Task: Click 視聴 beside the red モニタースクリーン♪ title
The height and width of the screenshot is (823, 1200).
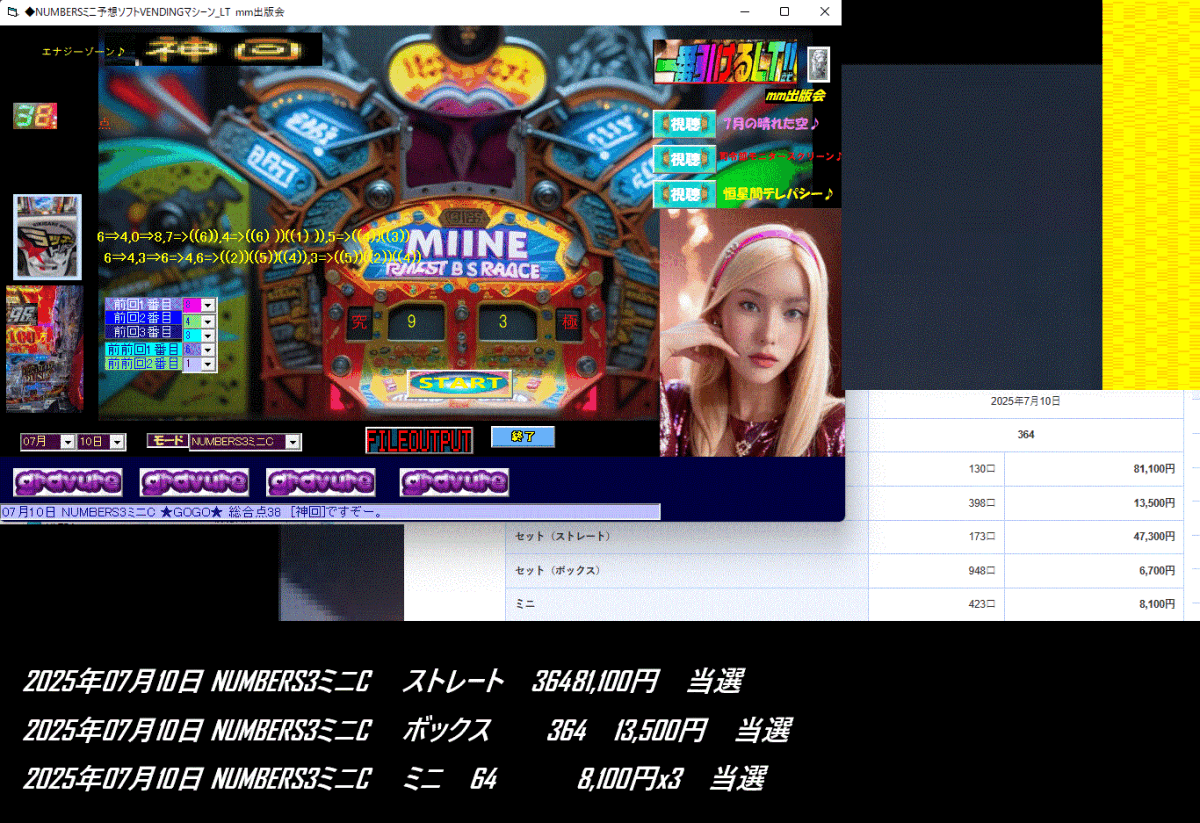Action: (x=684, y=159)
